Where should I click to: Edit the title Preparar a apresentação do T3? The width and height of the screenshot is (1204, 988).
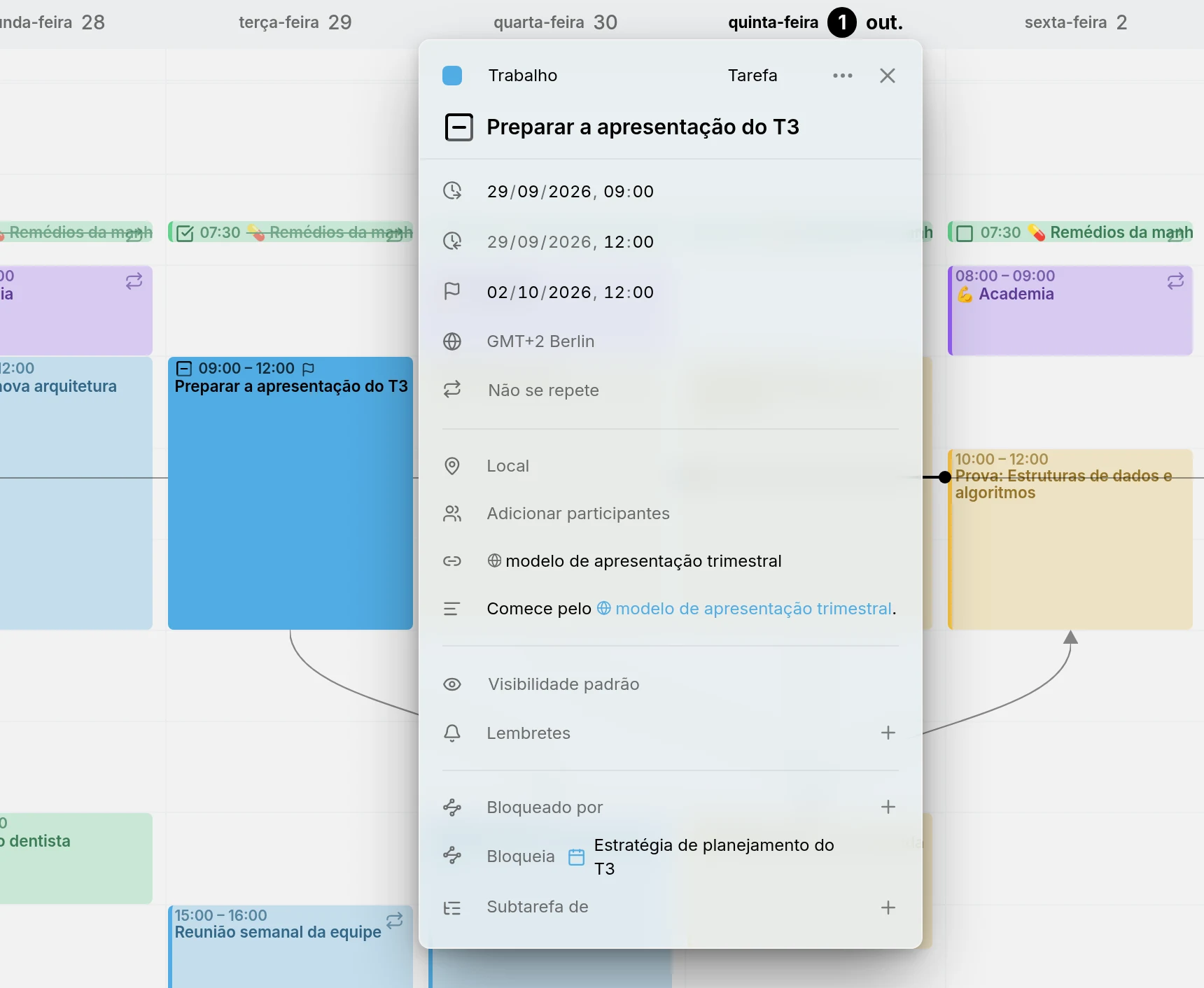click(643, 127)
